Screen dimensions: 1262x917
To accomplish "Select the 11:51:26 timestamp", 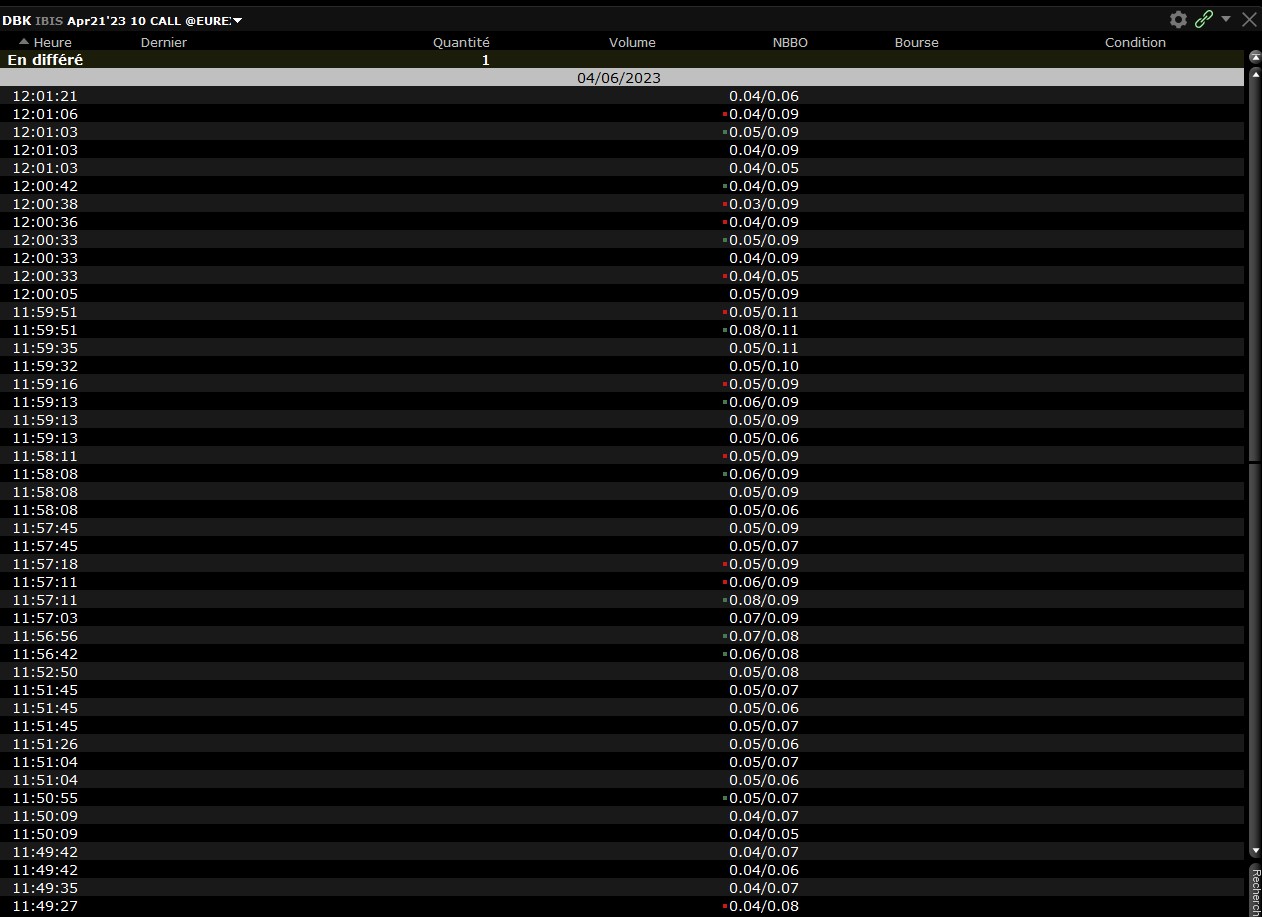I will click(45, 744).
